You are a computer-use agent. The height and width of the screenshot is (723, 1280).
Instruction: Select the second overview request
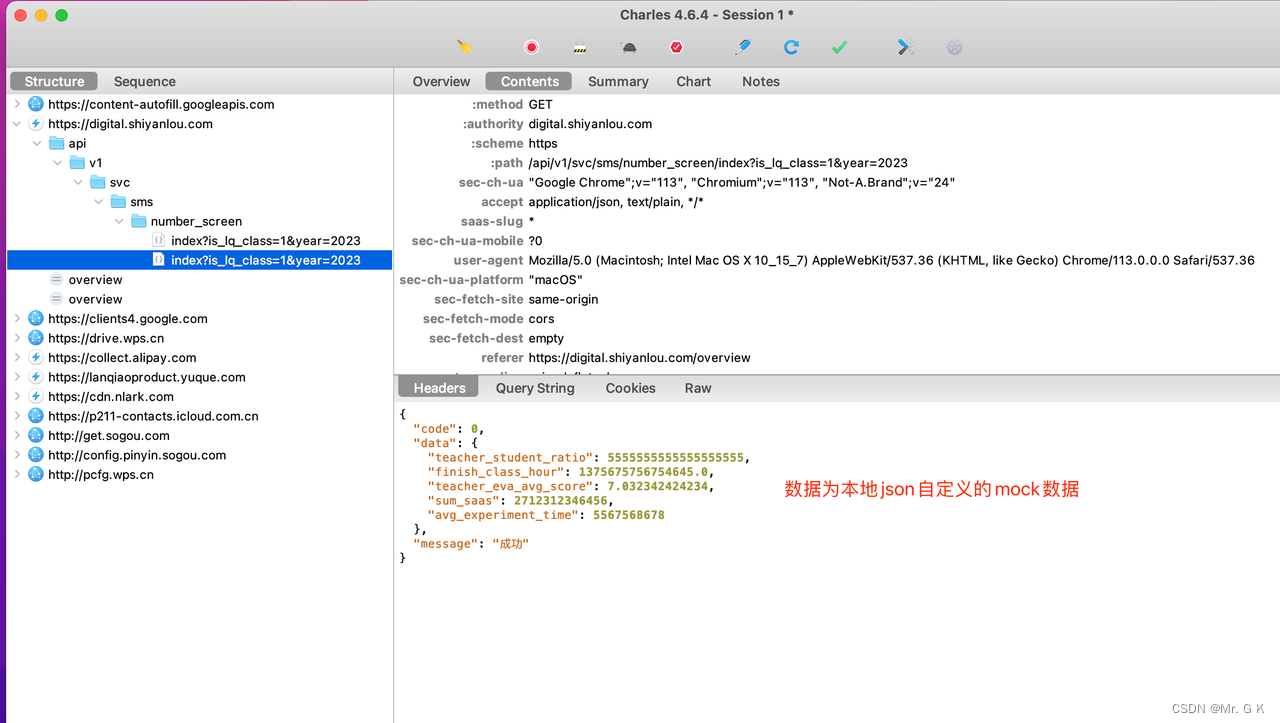(95, 299)
